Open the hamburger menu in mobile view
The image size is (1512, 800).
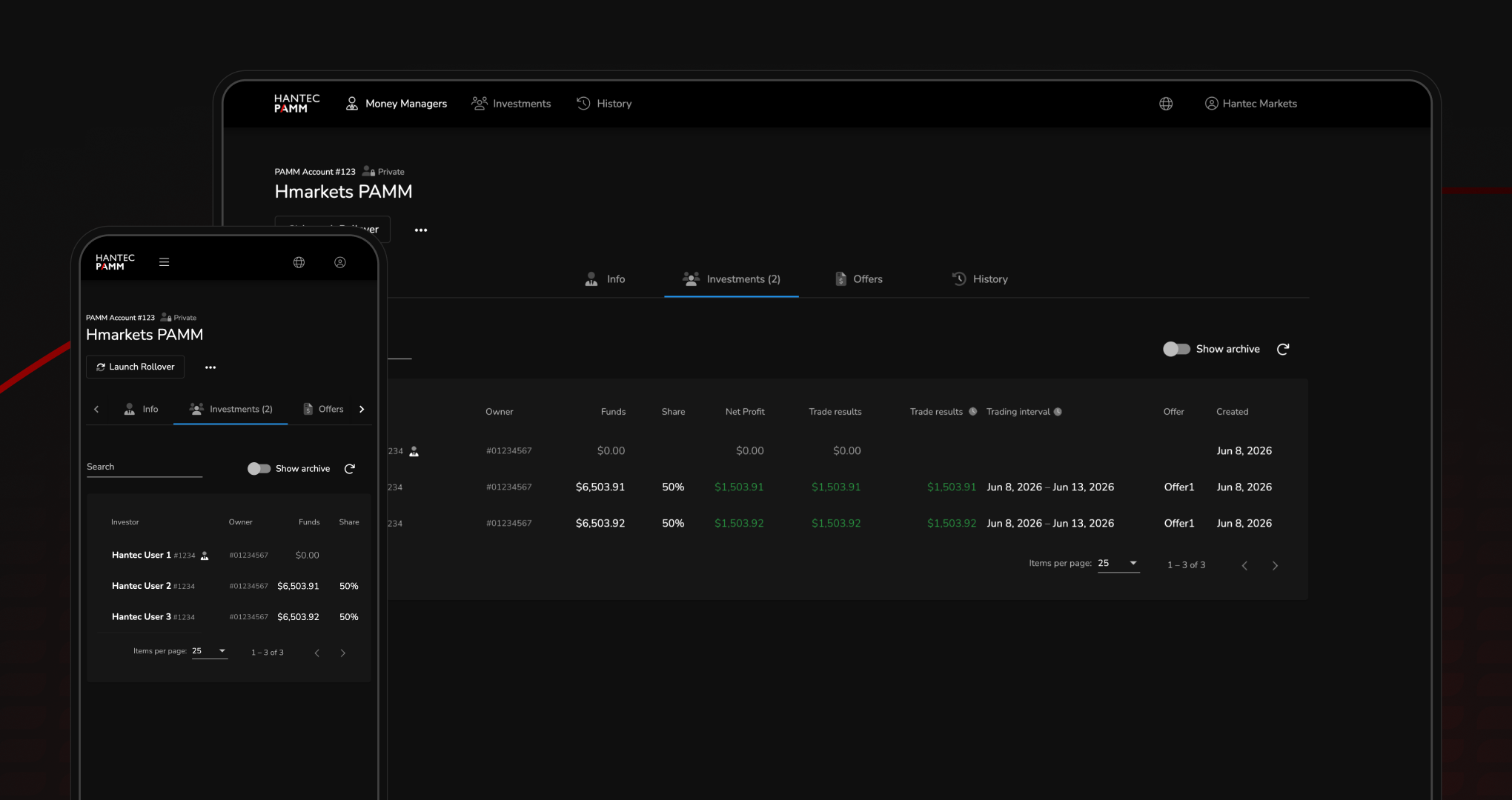(x=165, y=262)
